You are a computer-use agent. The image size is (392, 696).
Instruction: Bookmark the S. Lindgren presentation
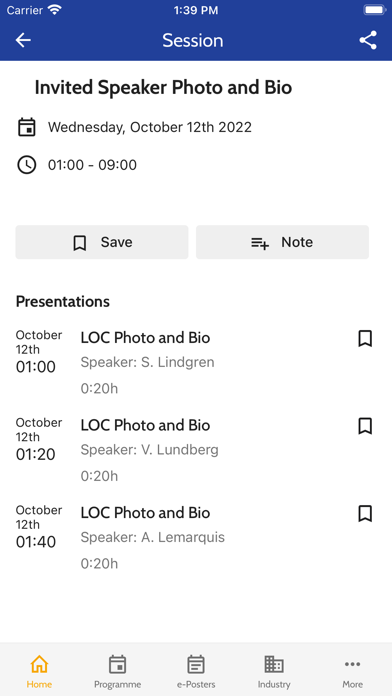(365, 339)
